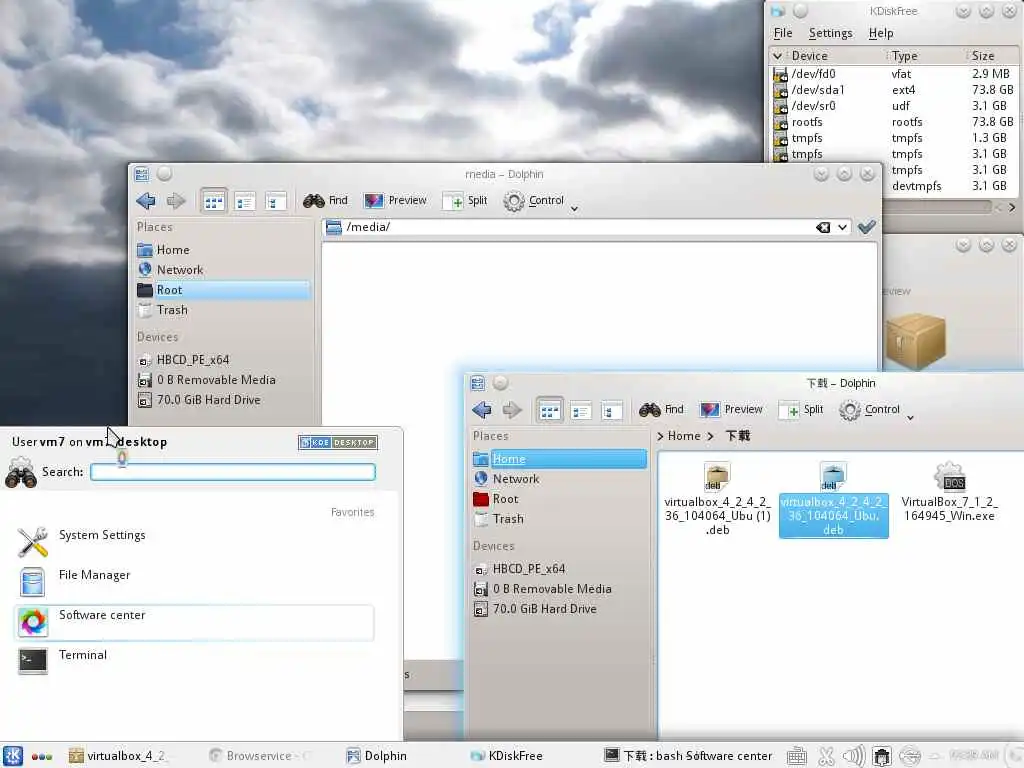Select Home in 下載 Dolphin Places
Viewport: 1024px width, 768px height.
pyautogui.click(x=559, y=459)
